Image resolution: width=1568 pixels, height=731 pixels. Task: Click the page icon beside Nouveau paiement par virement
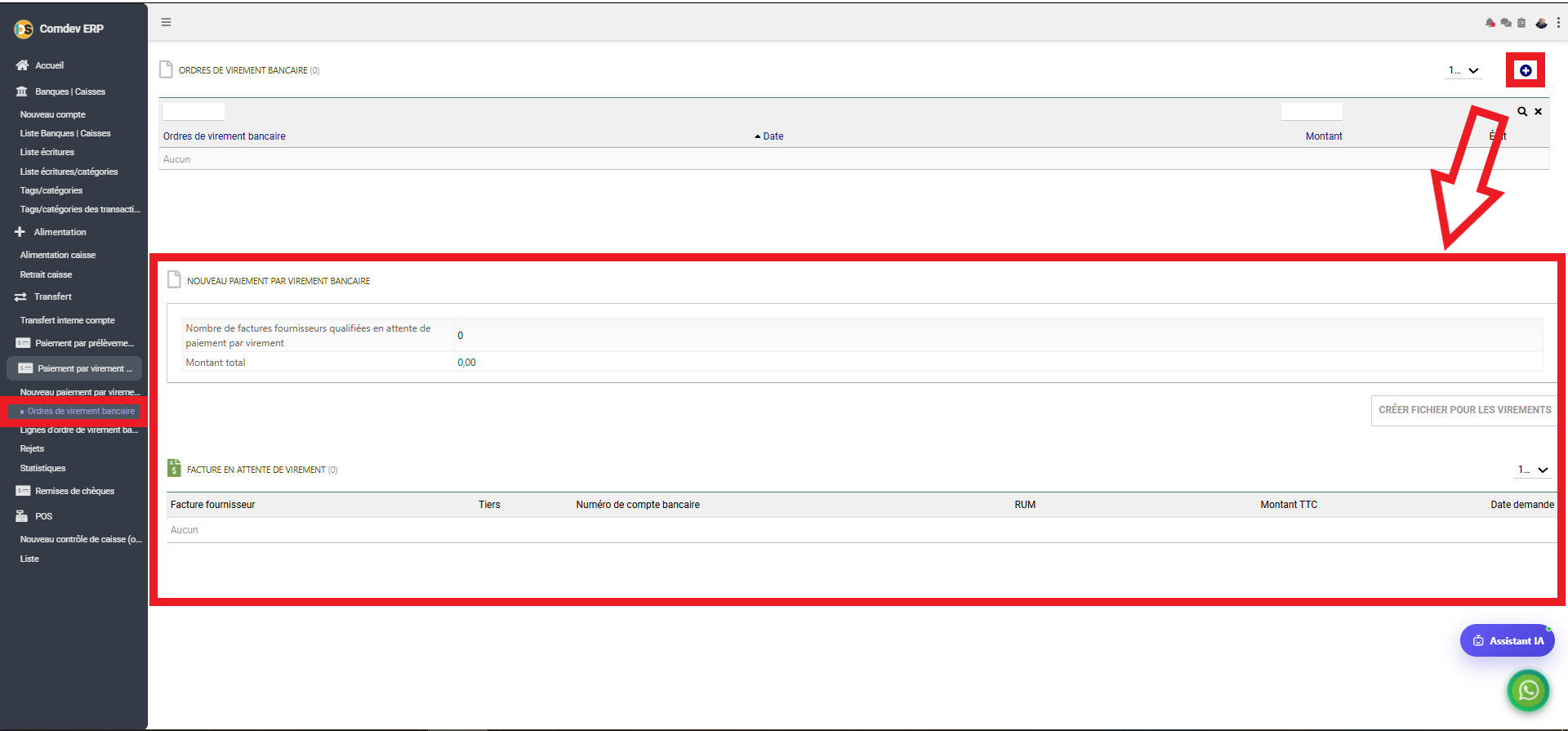coord(174,279)
